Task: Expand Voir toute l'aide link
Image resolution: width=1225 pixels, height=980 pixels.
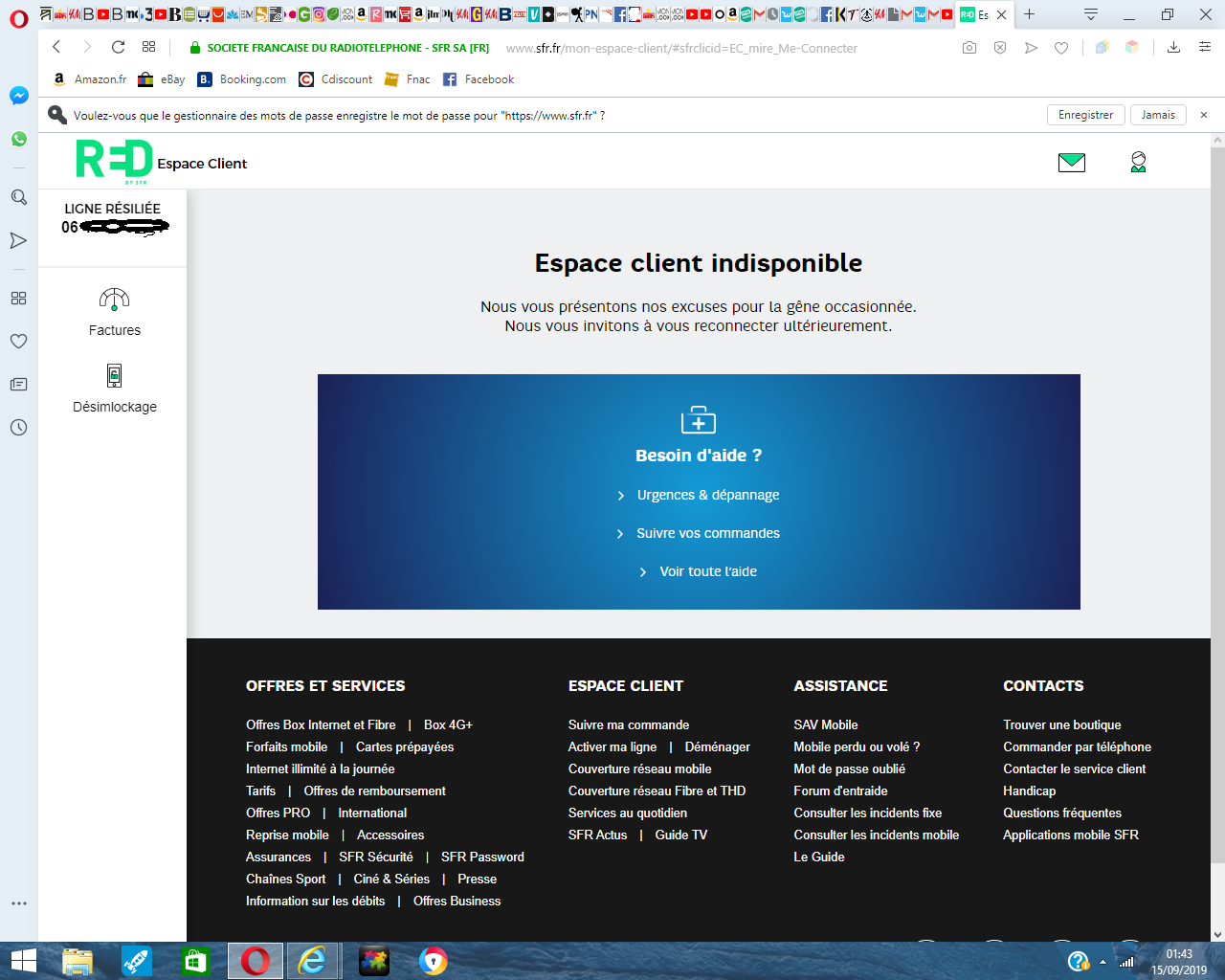Action: (x=707, y=571)
